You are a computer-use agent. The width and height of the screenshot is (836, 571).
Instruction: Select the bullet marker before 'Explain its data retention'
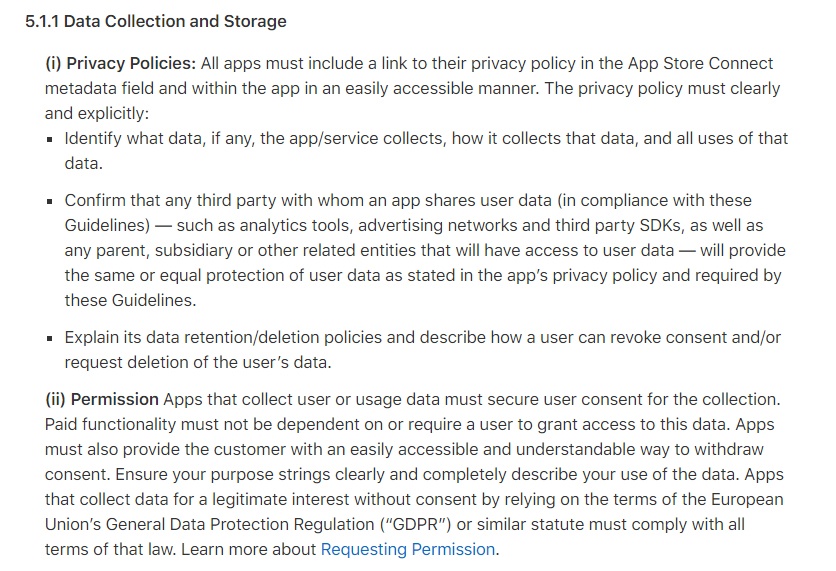click(x=50, y=339)
